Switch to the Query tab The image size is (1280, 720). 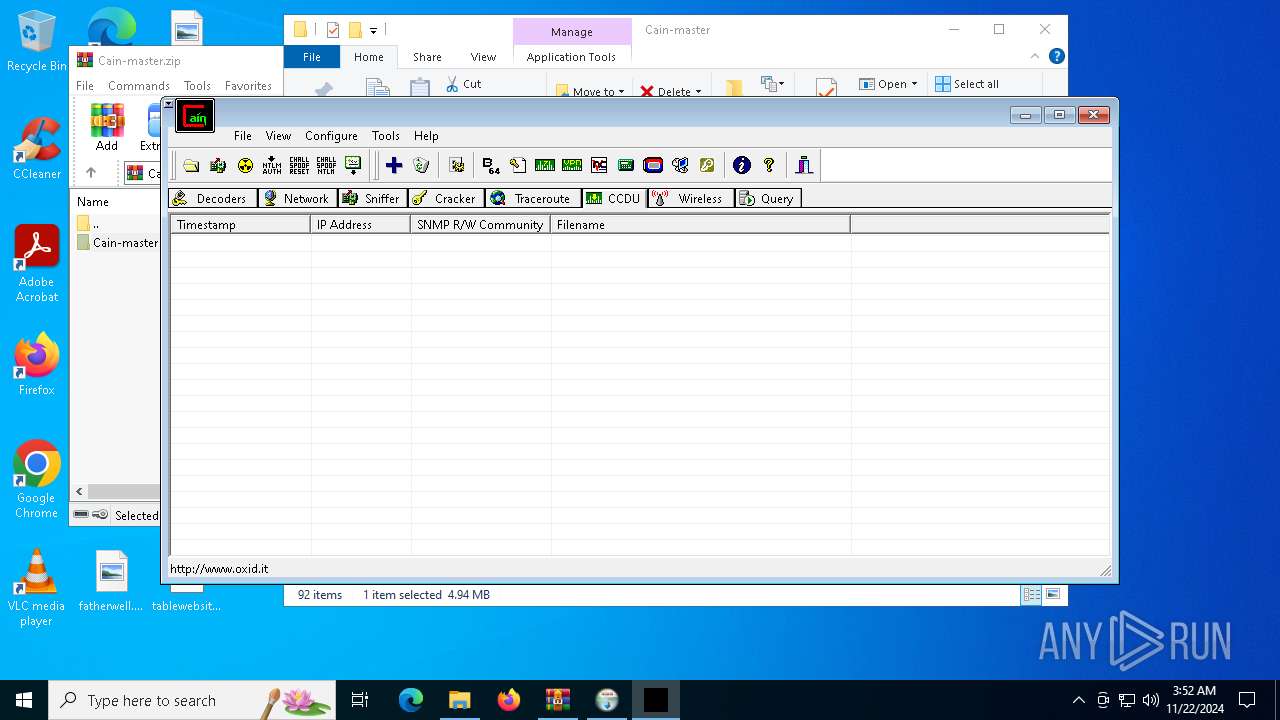tap(767, 198)
